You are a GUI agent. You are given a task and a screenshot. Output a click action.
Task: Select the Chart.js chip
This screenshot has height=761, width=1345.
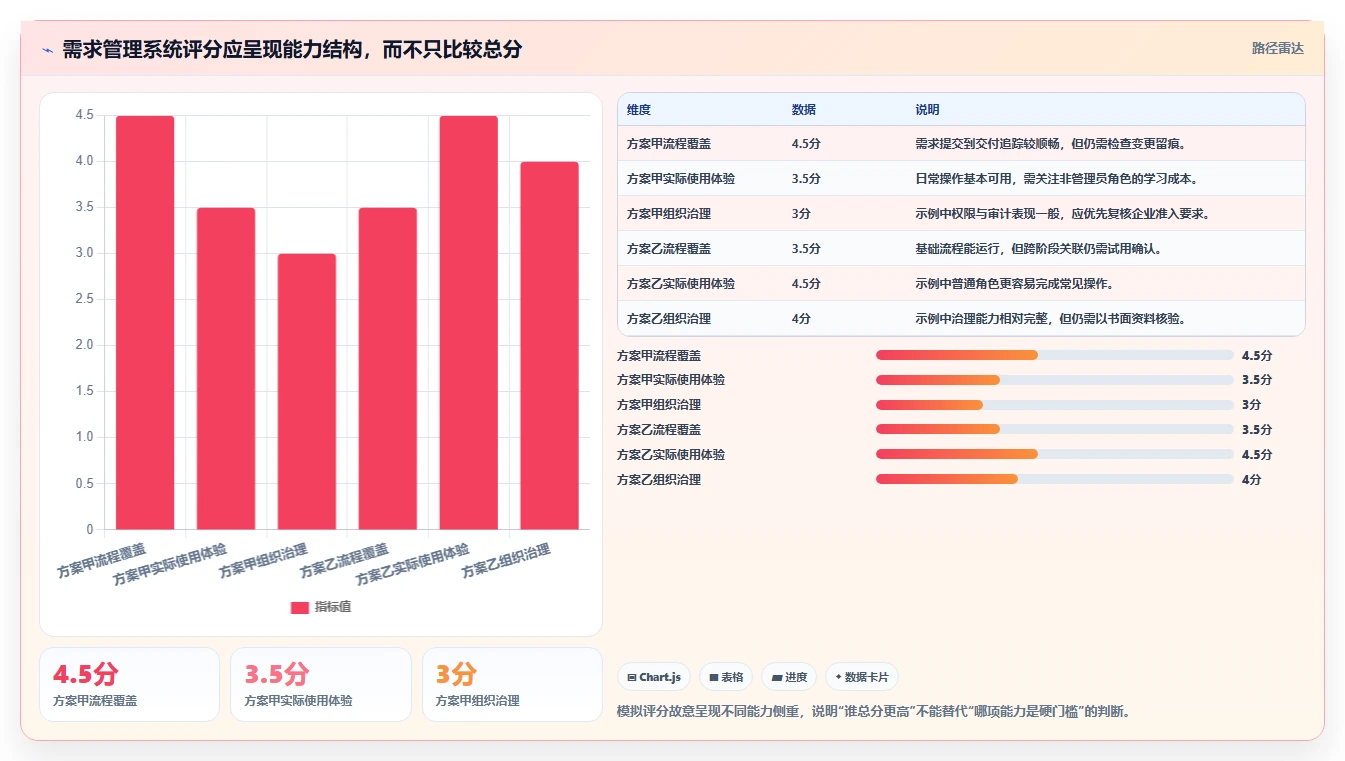(654, 677)
